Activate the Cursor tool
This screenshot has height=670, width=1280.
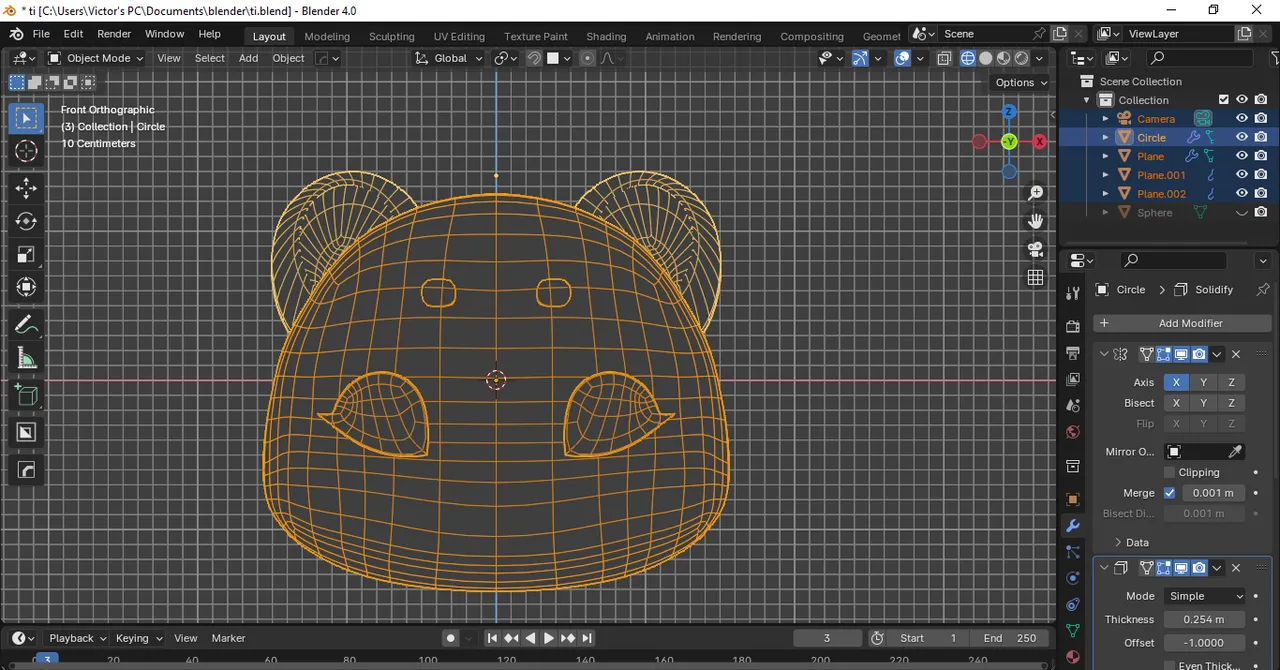(26, 151)
